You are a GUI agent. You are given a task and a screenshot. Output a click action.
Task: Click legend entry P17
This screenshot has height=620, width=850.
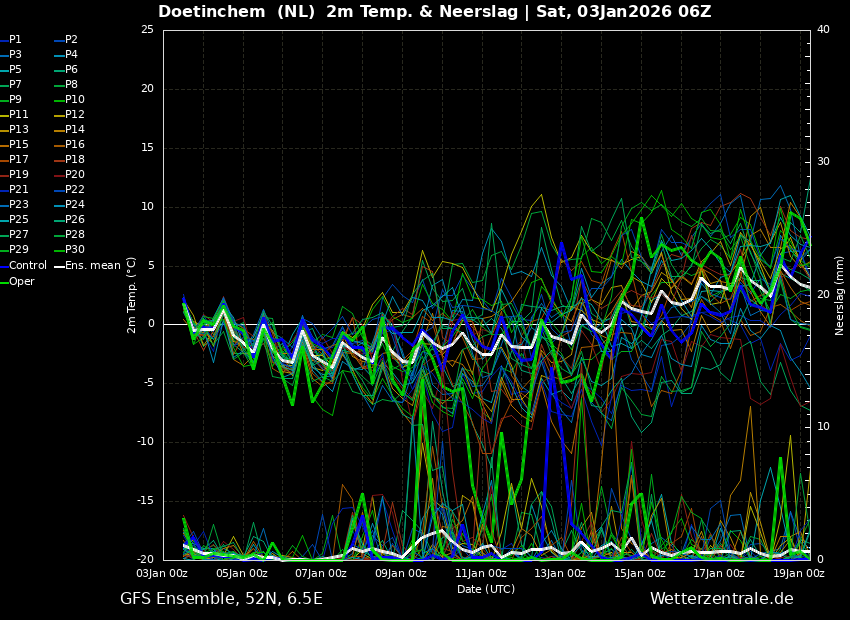coord(14,159)
